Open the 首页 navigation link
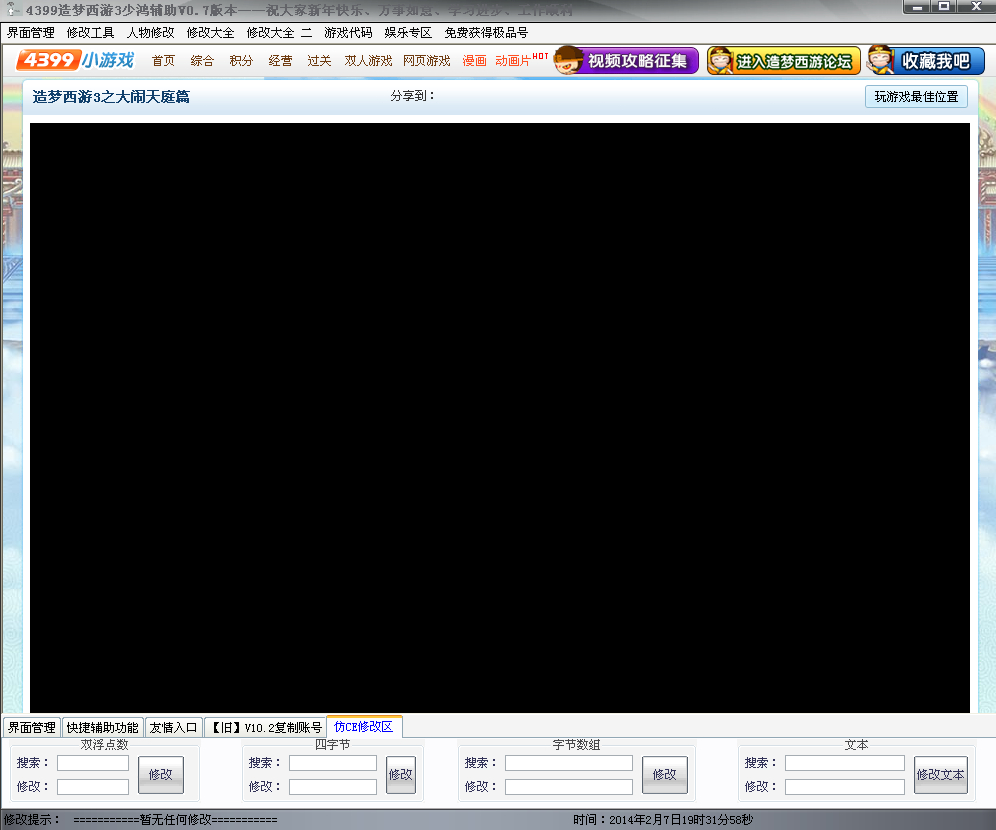The height and width of the screenshot is (830, 996). point(163,61)
